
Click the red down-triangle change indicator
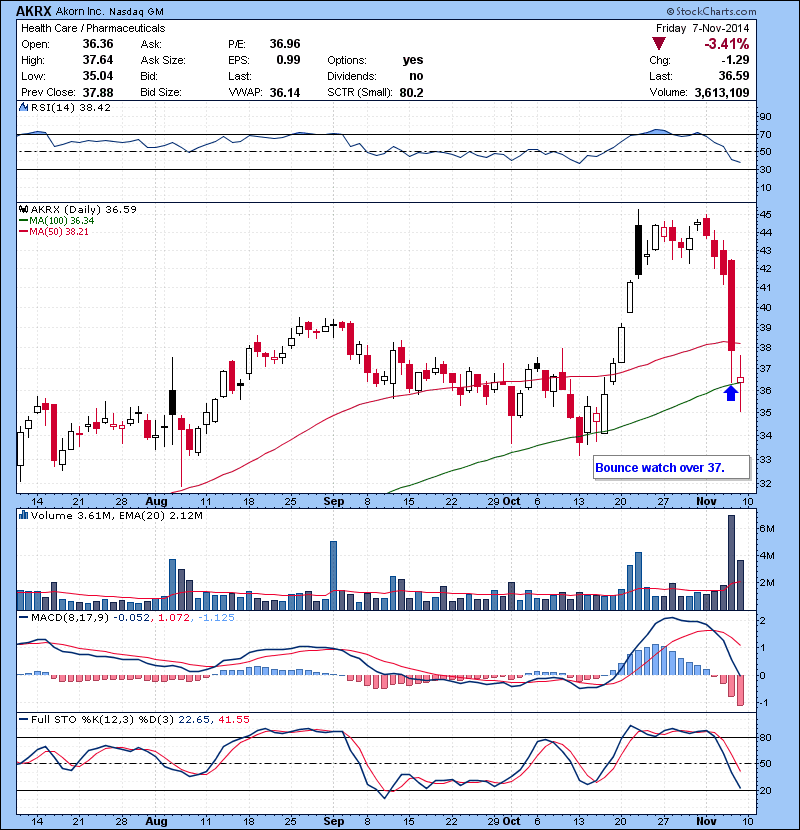(659, 44)
